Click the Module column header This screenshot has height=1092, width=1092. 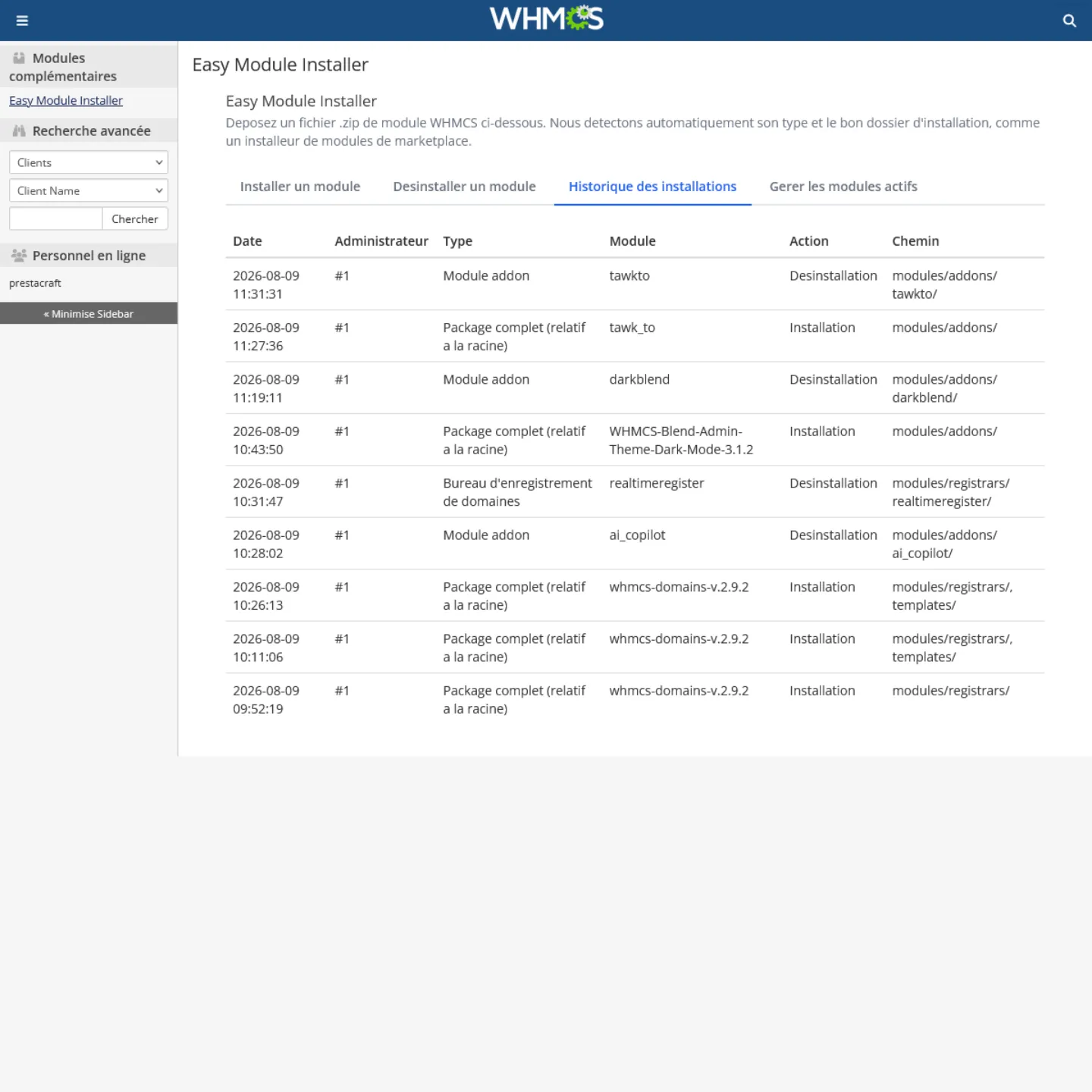(632, 241)
